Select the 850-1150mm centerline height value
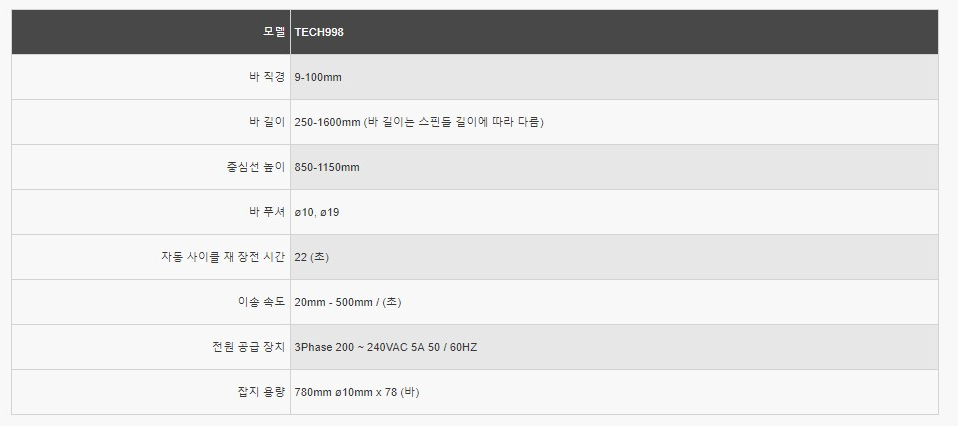961x426 pixels. point(327,167)
